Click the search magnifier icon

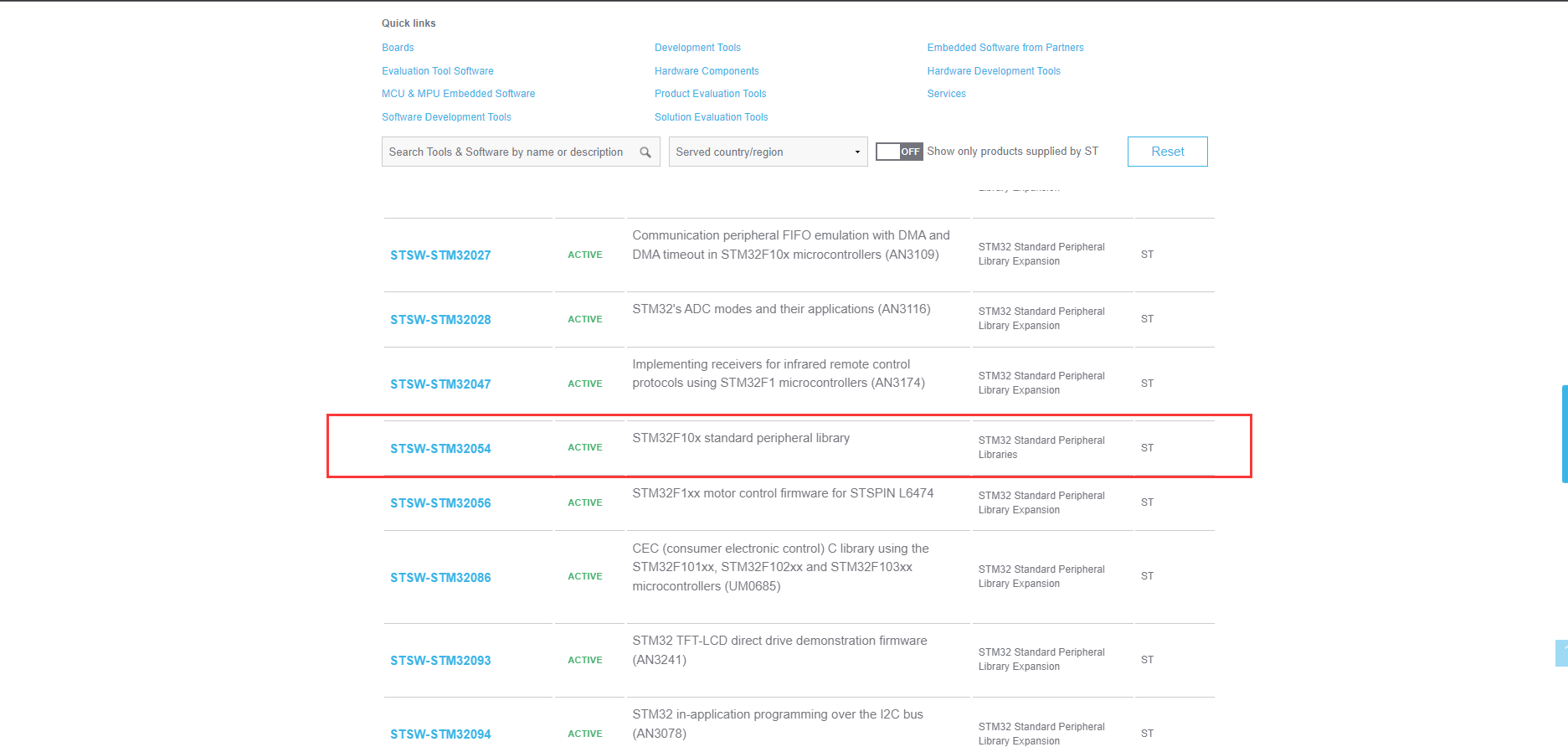(645, 152)
